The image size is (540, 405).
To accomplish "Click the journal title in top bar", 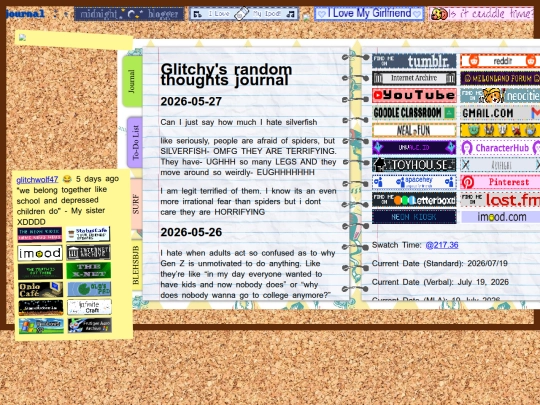I will click(x=25, y=14).
